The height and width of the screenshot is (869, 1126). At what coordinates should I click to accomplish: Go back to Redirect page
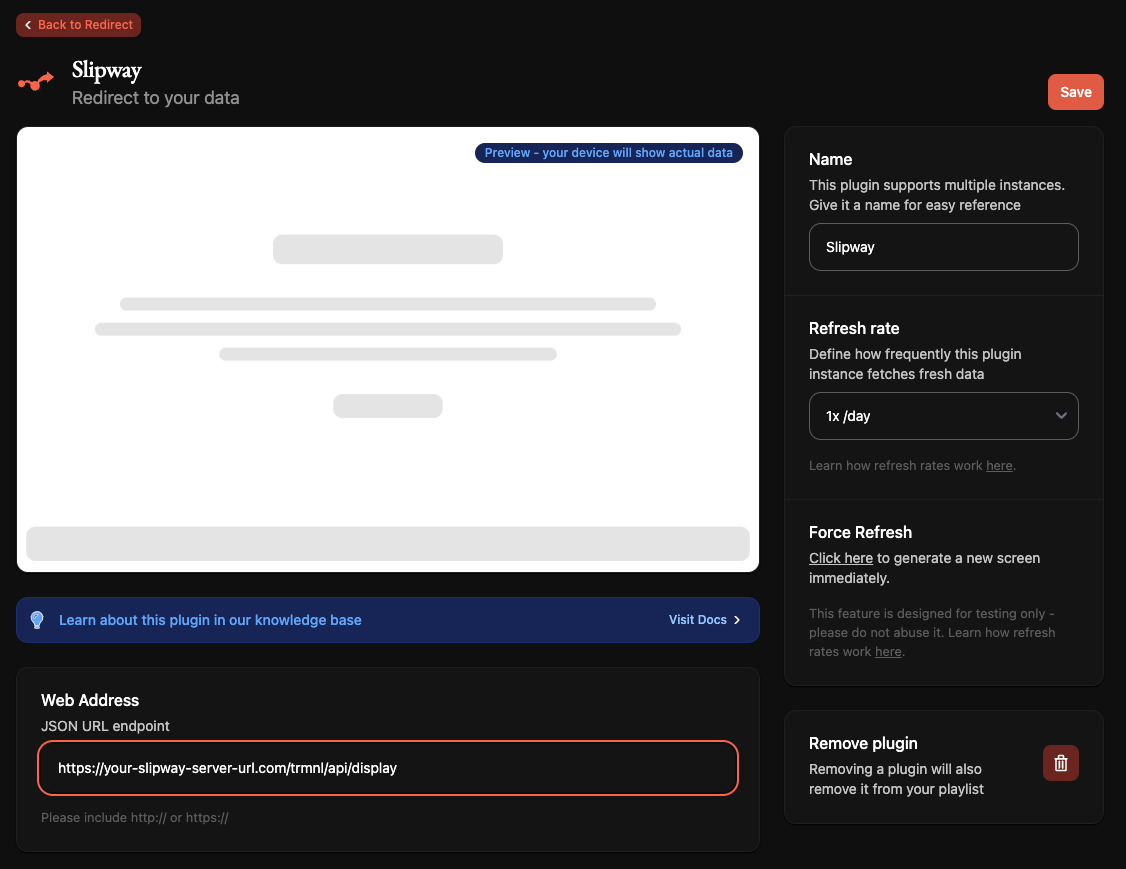coord(78,24)
